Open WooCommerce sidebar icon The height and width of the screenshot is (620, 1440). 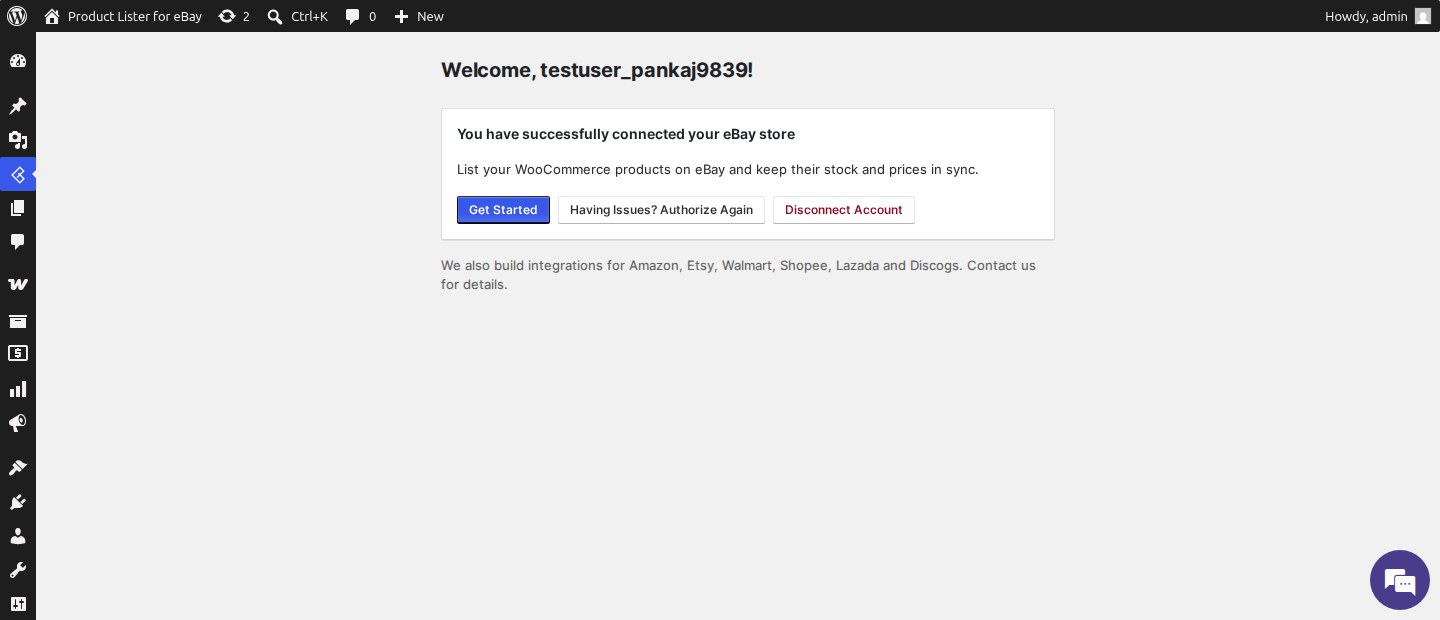[18, 285]
